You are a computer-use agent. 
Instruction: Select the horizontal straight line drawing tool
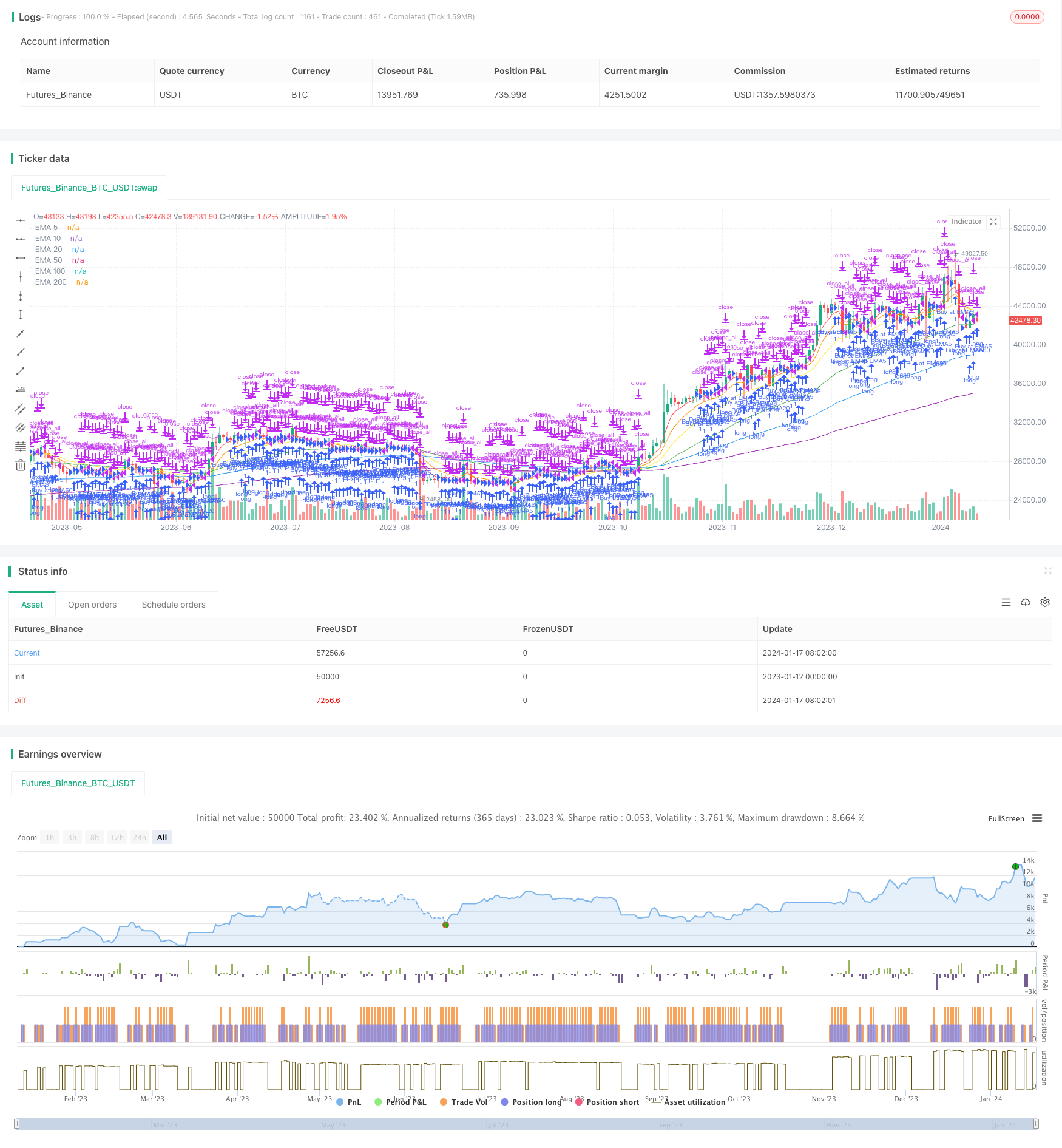click(x=21, y=220)
